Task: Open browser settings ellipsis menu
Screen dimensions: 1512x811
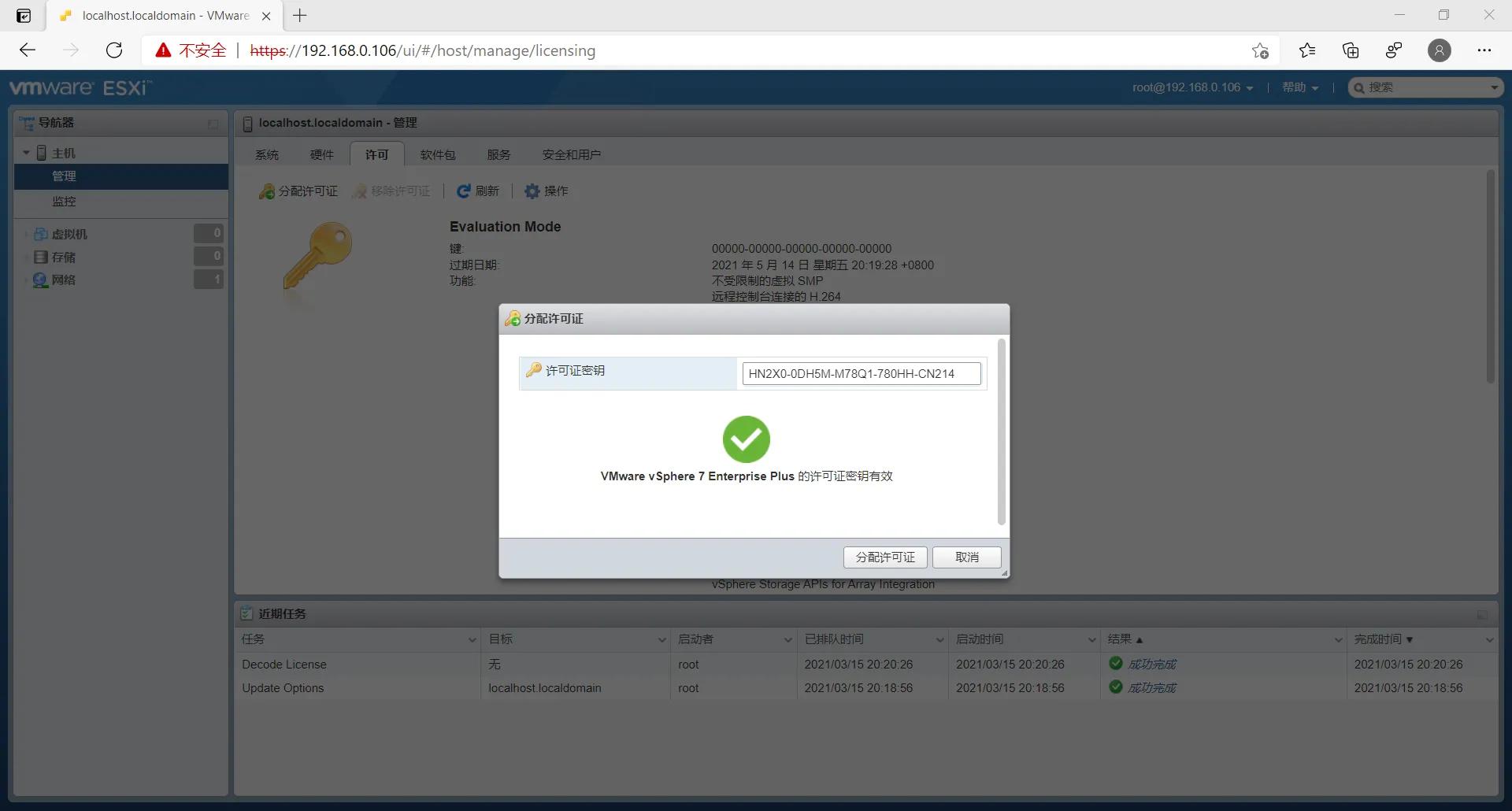Action: 1484,50
